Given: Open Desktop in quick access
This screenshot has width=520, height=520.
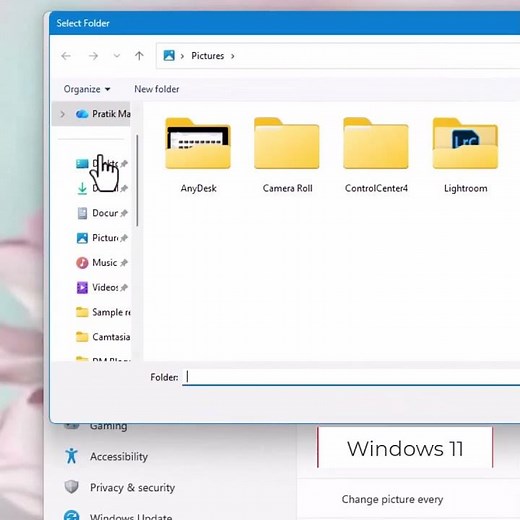Looking at the screenshot, I should [102, 164].
